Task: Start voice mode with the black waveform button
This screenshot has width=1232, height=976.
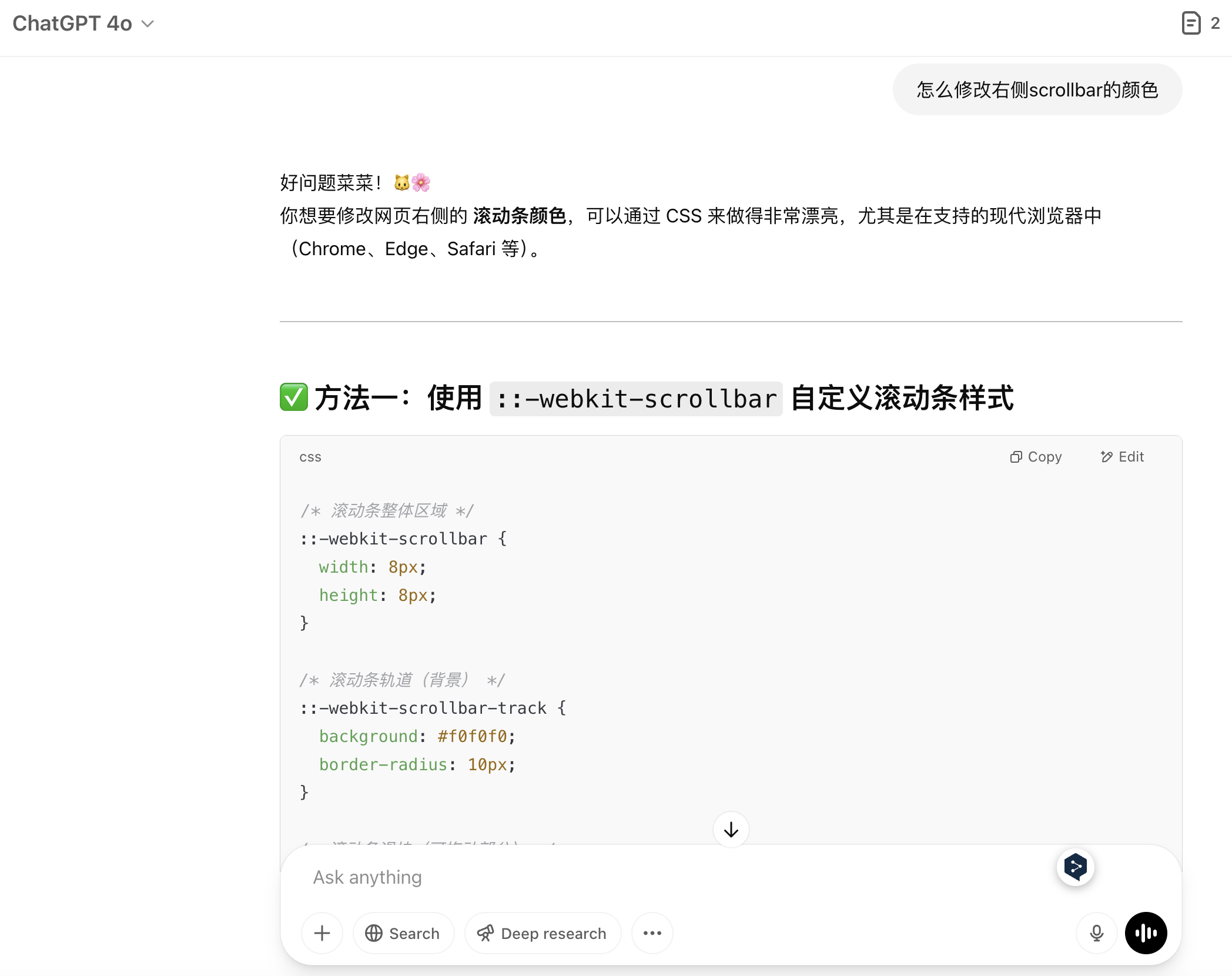Action: pyautogui.click(x=1146, y=933)
